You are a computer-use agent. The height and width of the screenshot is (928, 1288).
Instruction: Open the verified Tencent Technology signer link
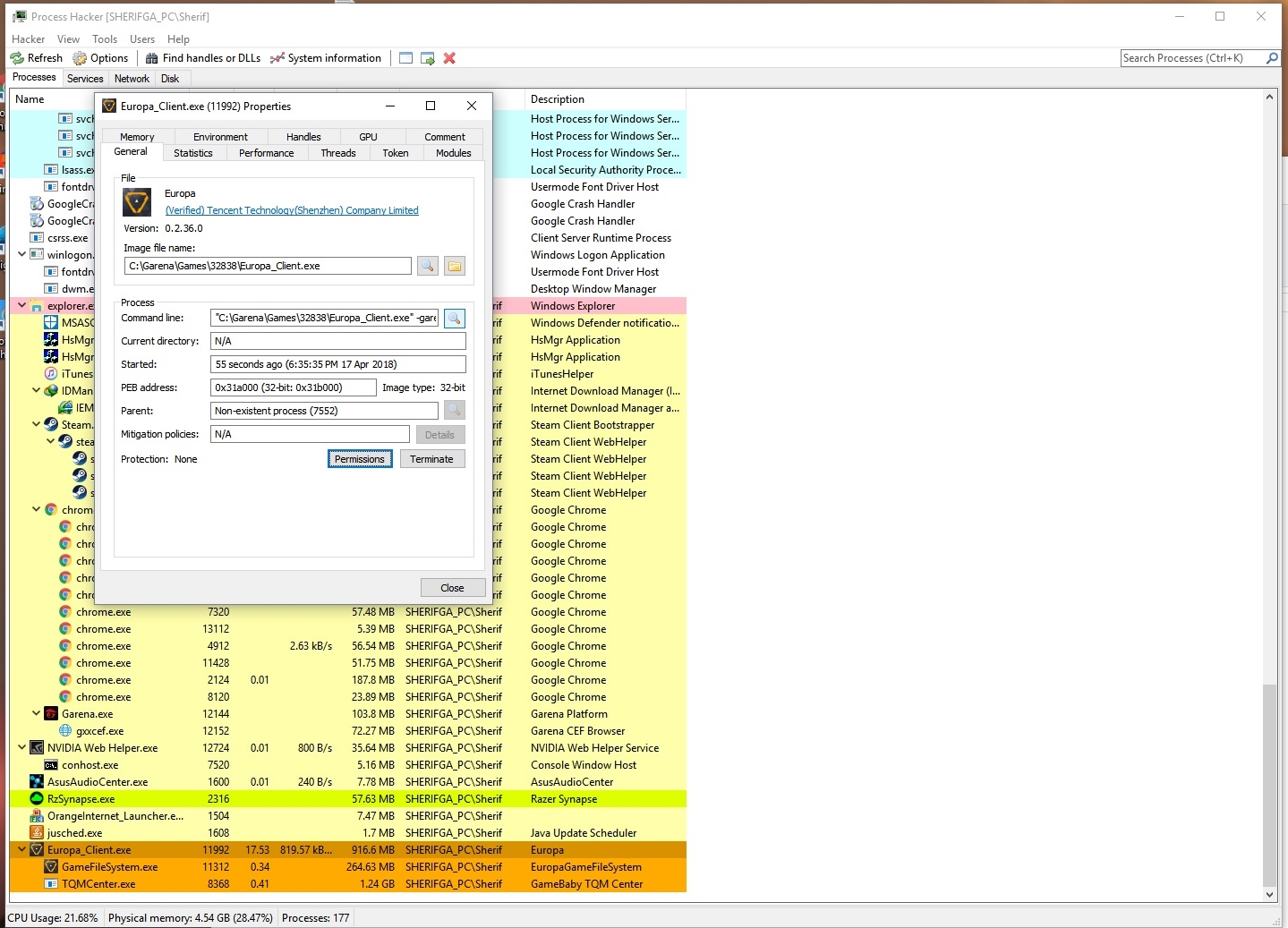click(292, 210)
